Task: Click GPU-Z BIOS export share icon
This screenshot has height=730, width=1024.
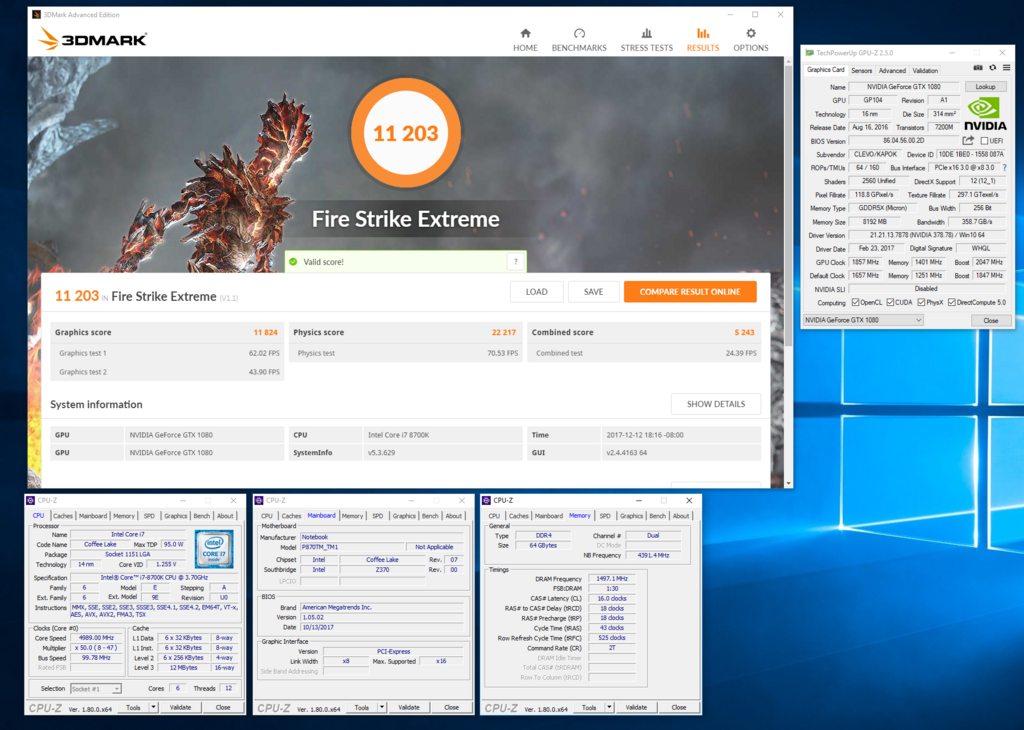Action: coord(968,140)
